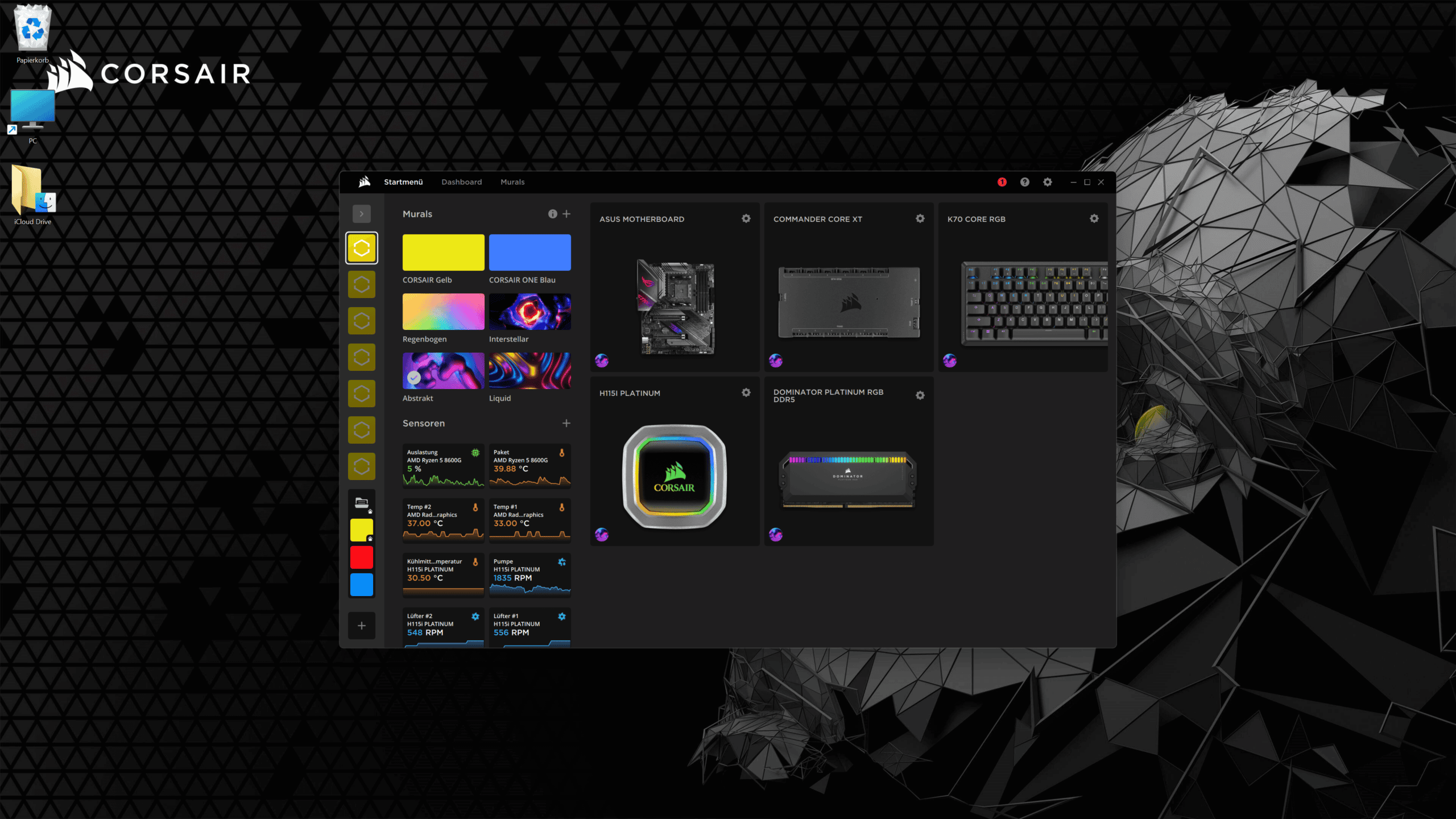1456x819 pixels.
Task: Apply the Interstellar mural
Action: pyautogui.click(x=530, y=312)
